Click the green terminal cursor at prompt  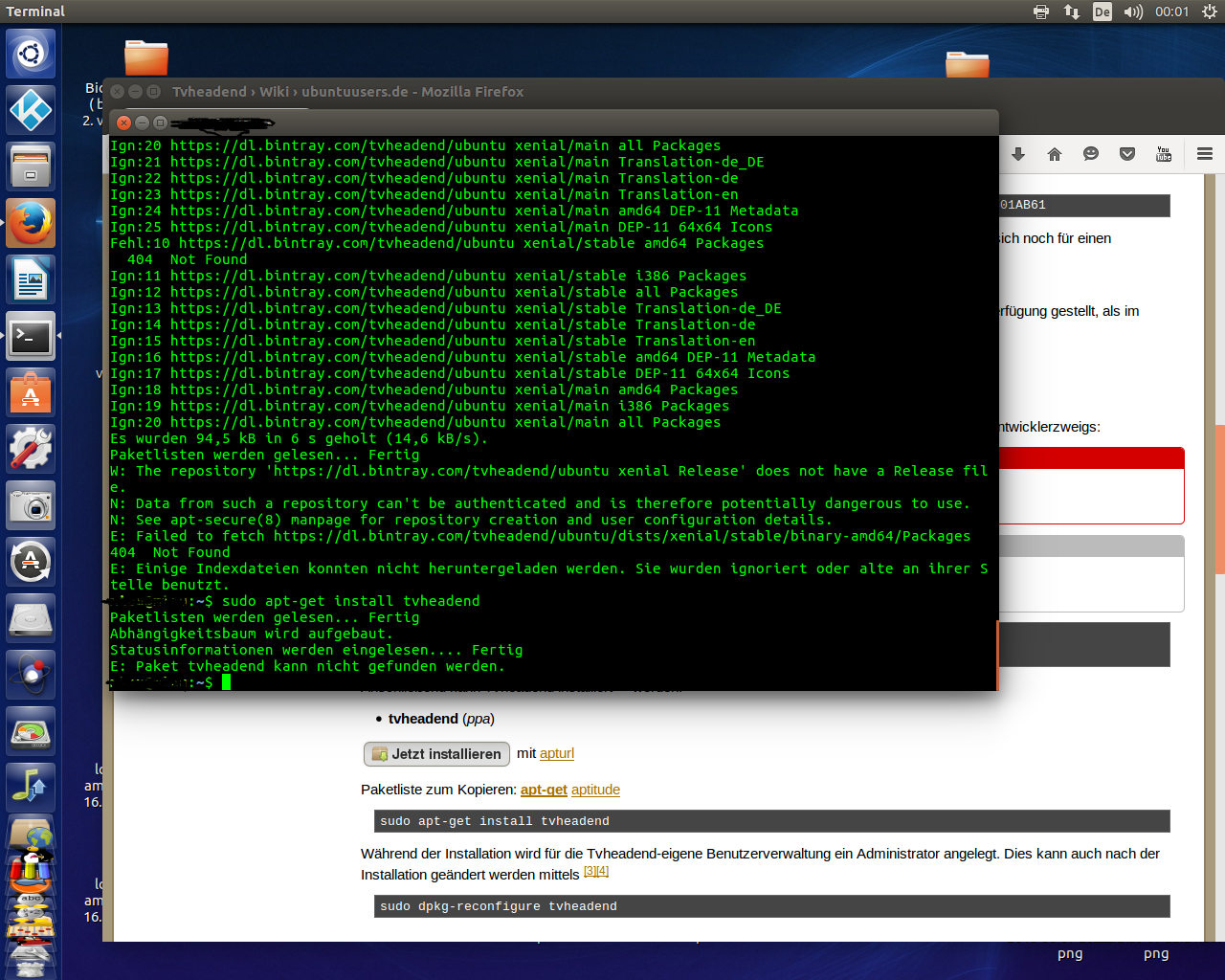point(226,682)
